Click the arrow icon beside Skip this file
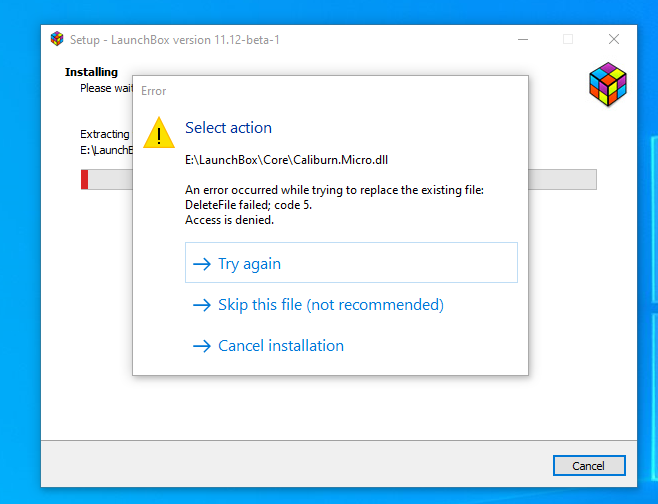The image size is (658, 504). click(202, 305)
